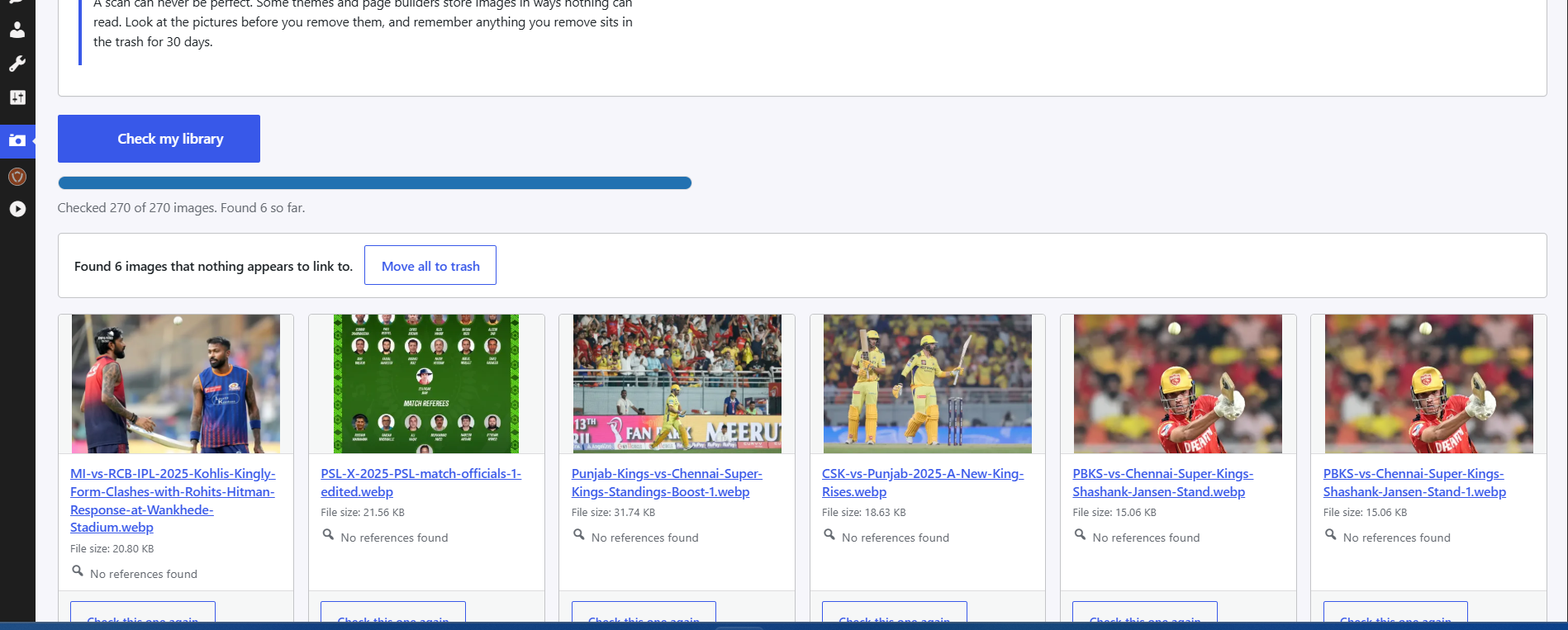
Task: Click 'Found 6 images that nothing appears to link to'
Action: click(213, 266)
